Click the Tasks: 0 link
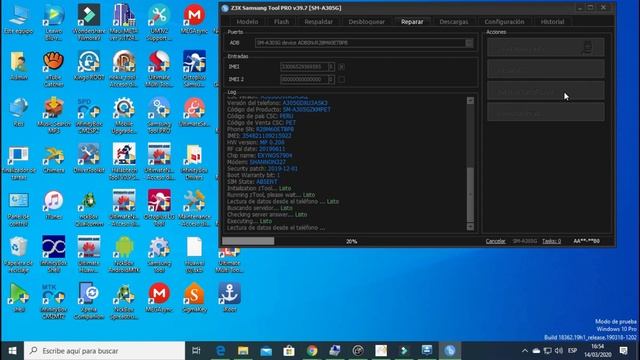The image size is (640, 360). (x=551, y=241)
